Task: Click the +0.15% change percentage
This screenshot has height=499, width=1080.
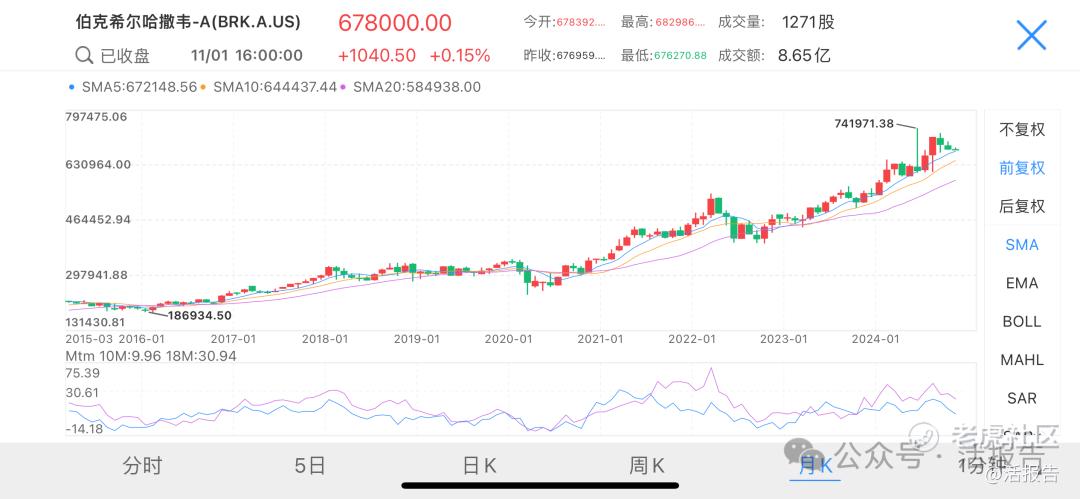Action: (x=460, y=56)
